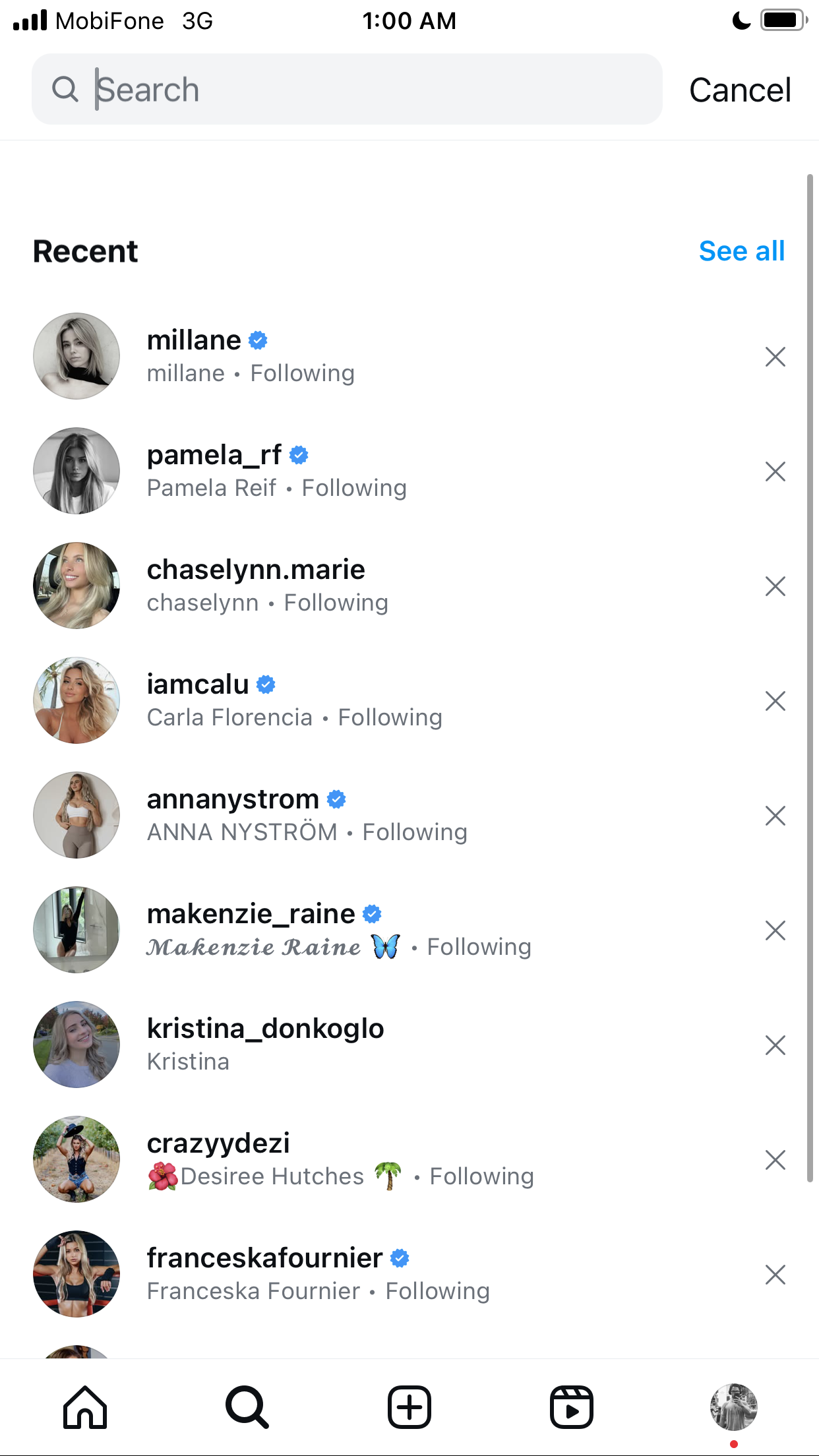819x1456 pixels.
Task: Tap the Search magnifier tab icon
Action: click(x=247, y=1407)
